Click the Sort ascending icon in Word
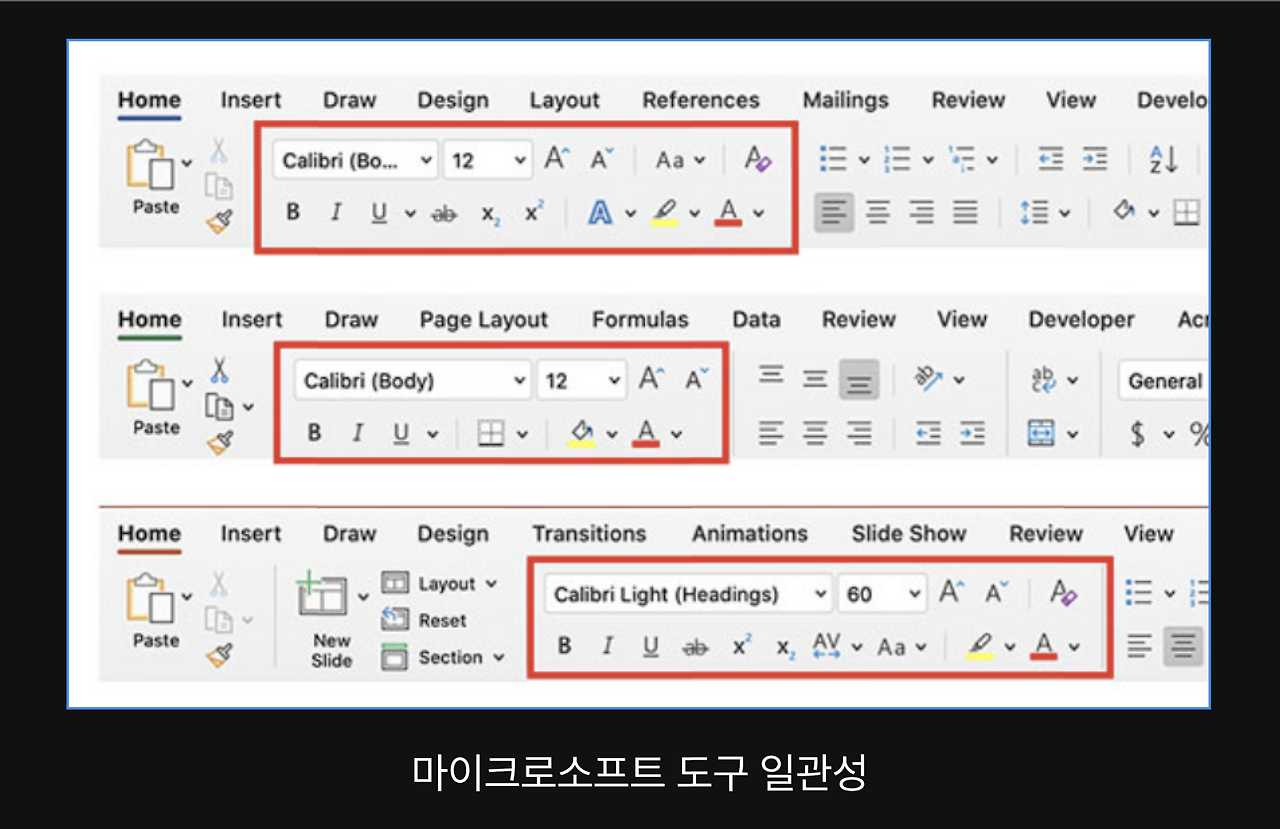Image resolution: width=1280 pixels, height=829 pixels. point(1163,158)
